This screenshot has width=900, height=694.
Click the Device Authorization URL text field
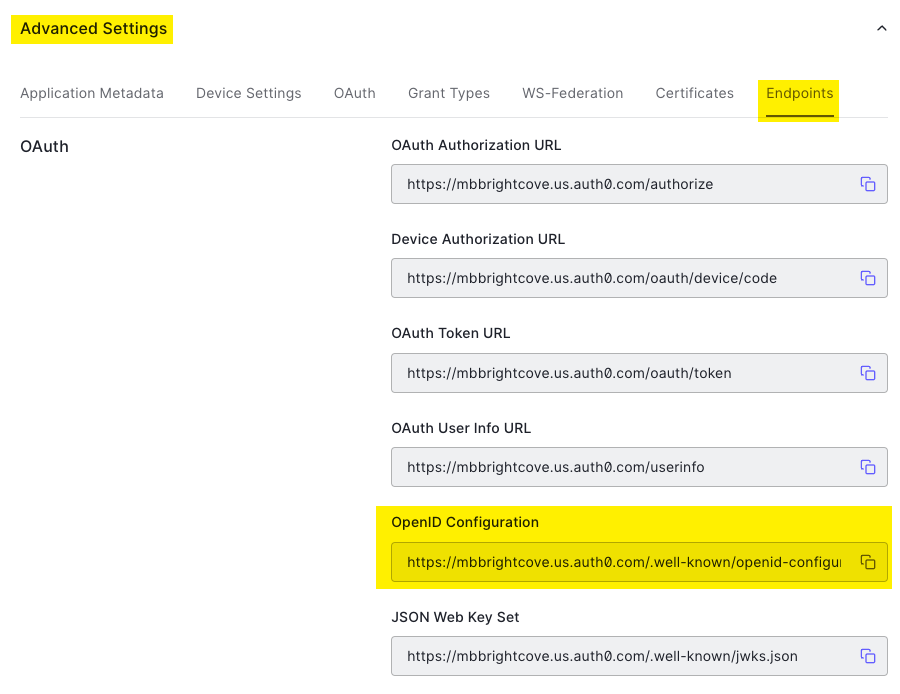coord(620,278)
